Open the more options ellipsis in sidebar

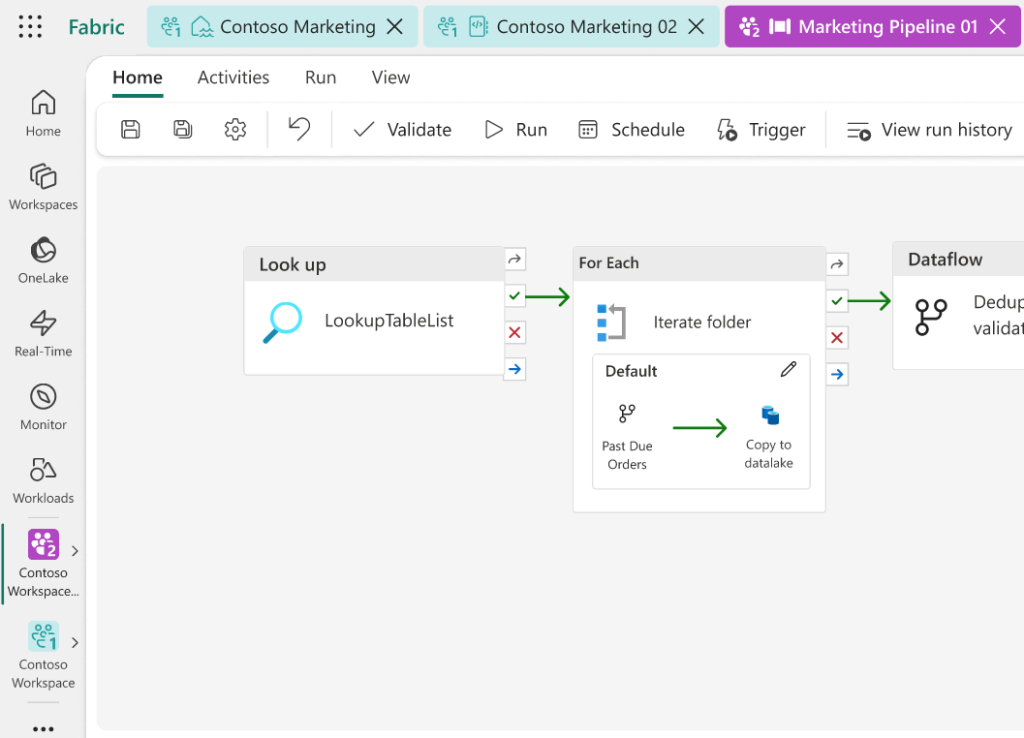coord(43,728)
